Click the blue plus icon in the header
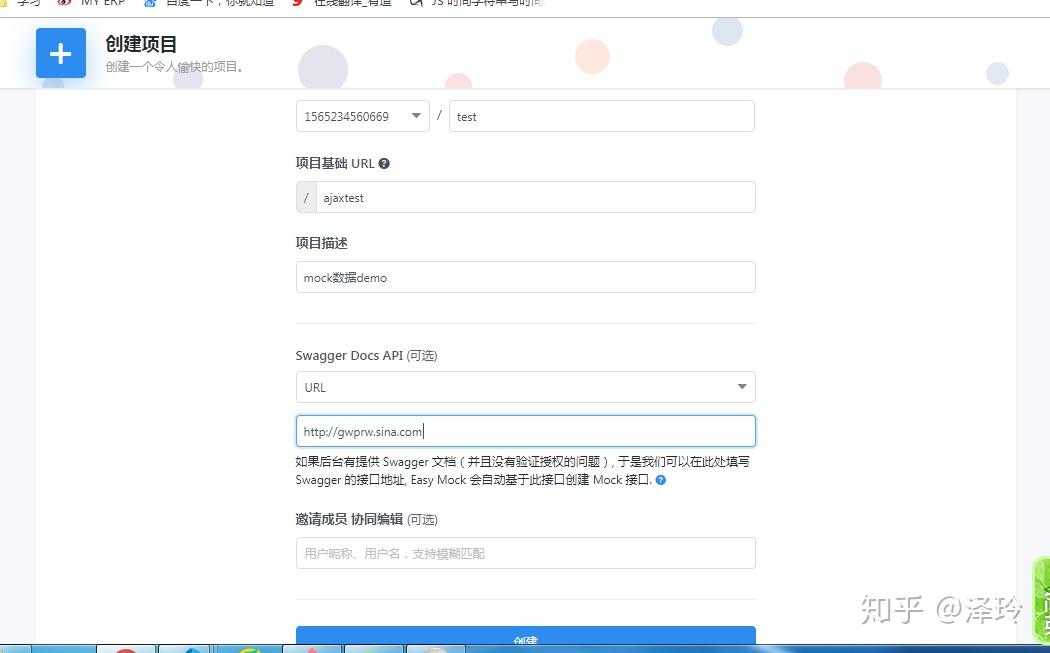 tap(61, 53)
